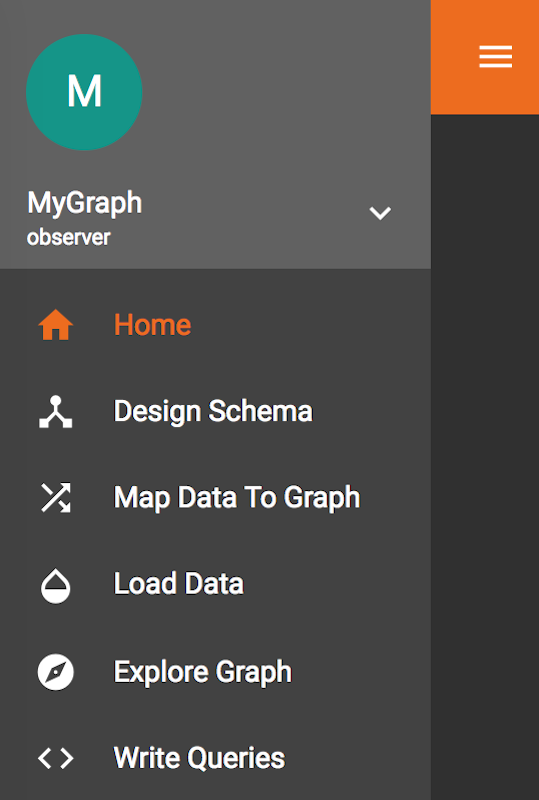Click the Map Data To Graph shuffle icon
This screenshot has height=800, width=539.
click(56, 497)
